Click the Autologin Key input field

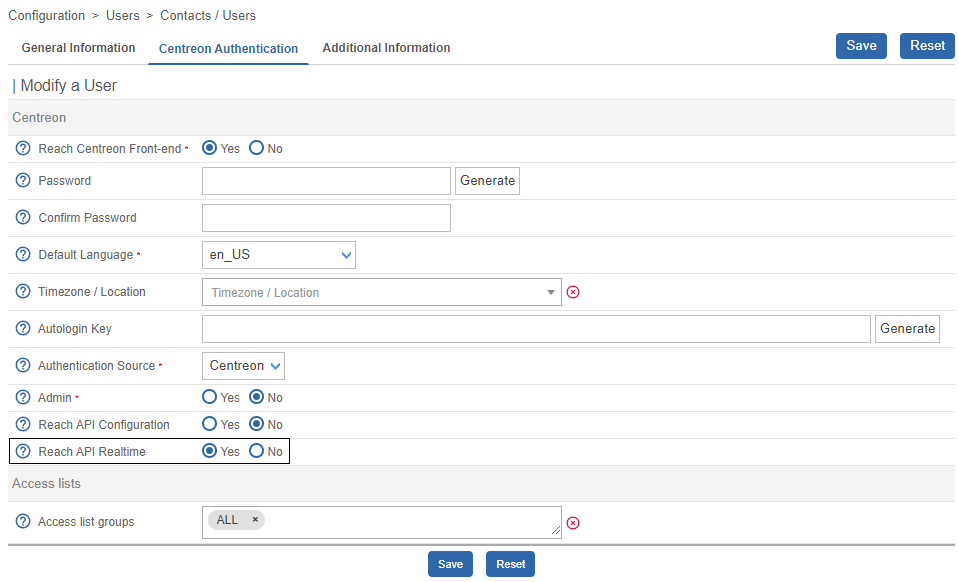click(536, 329)
